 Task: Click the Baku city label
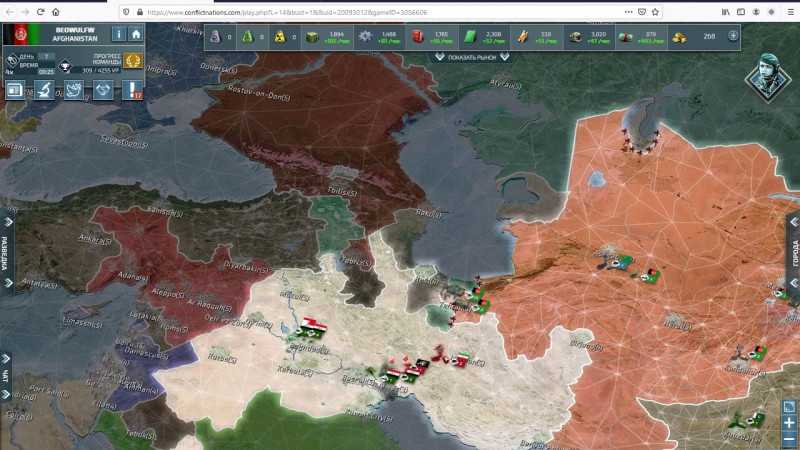coord(428,214)
